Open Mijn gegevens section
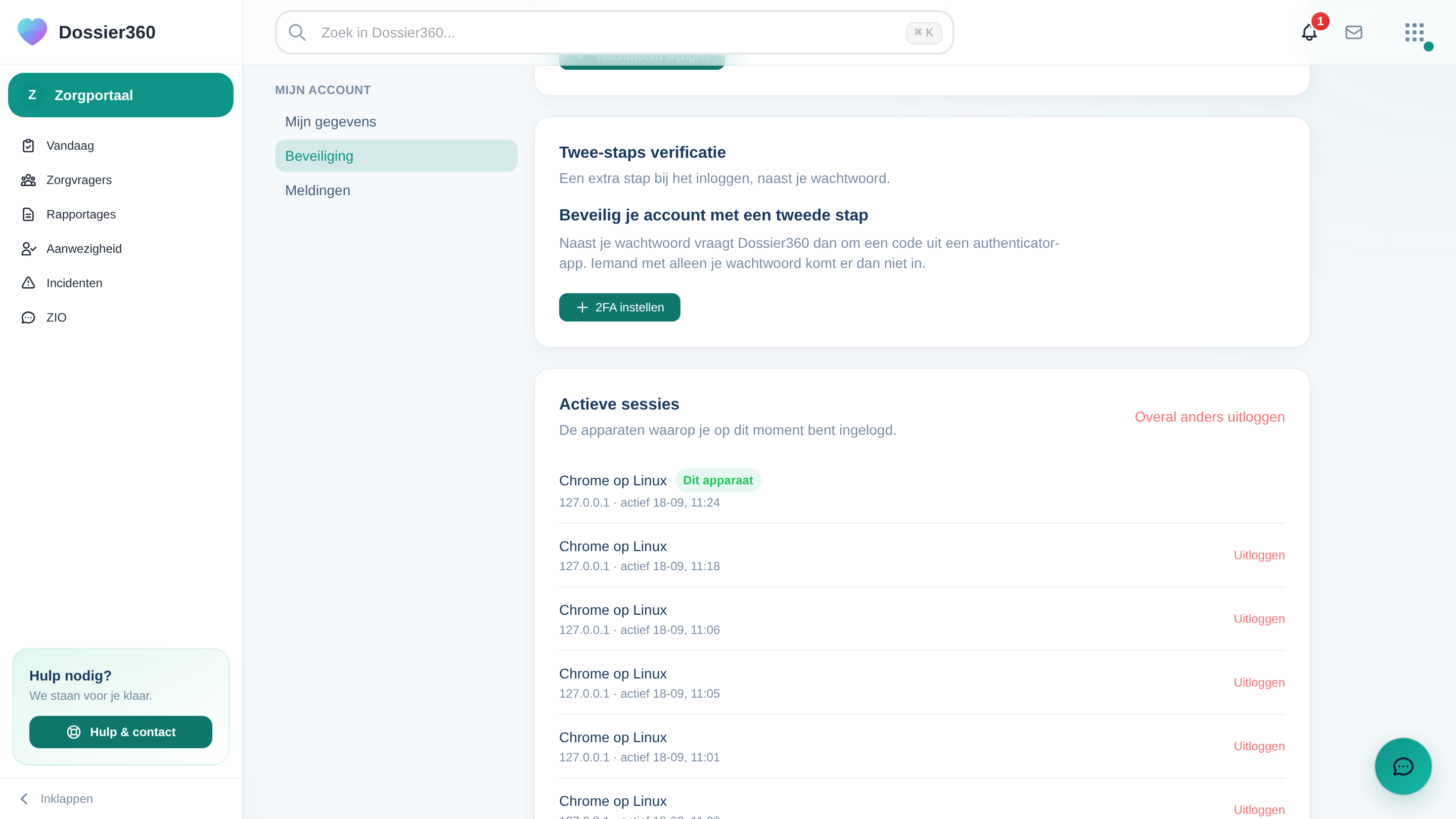Viewport: 1456px width, 819px height. tap(396, 121)
